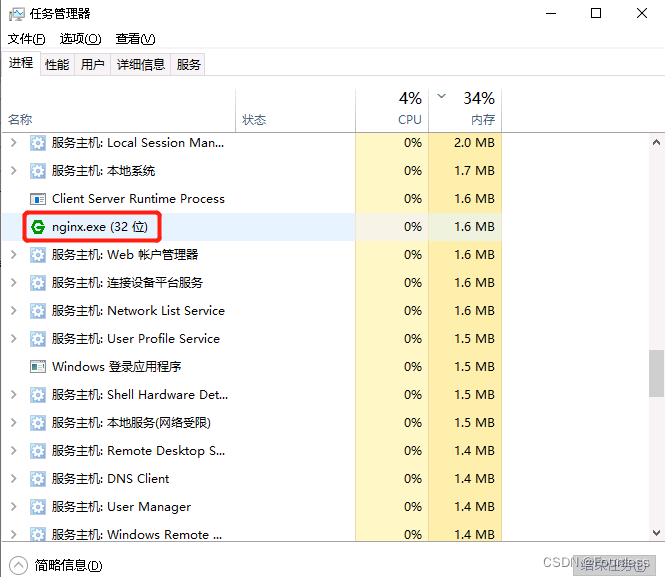Click gear icon of Network List Service
This screenshot has height=577, width=665.
click(x=38, y=311)
